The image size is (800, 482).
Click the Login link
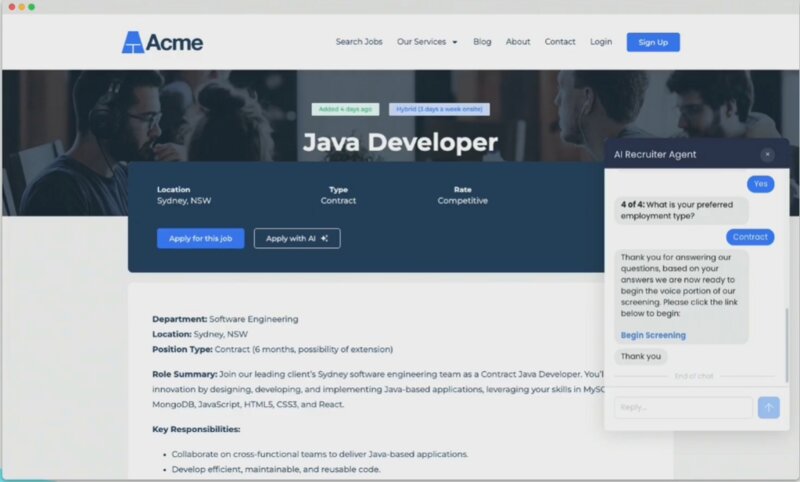point(601,42)
